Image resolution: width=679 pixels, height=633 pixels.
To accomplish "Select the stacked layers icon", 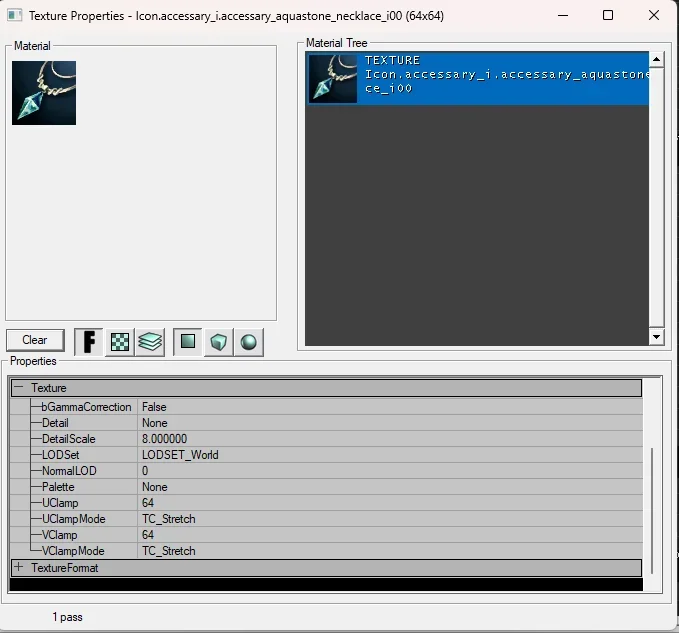I will [150, 342].
